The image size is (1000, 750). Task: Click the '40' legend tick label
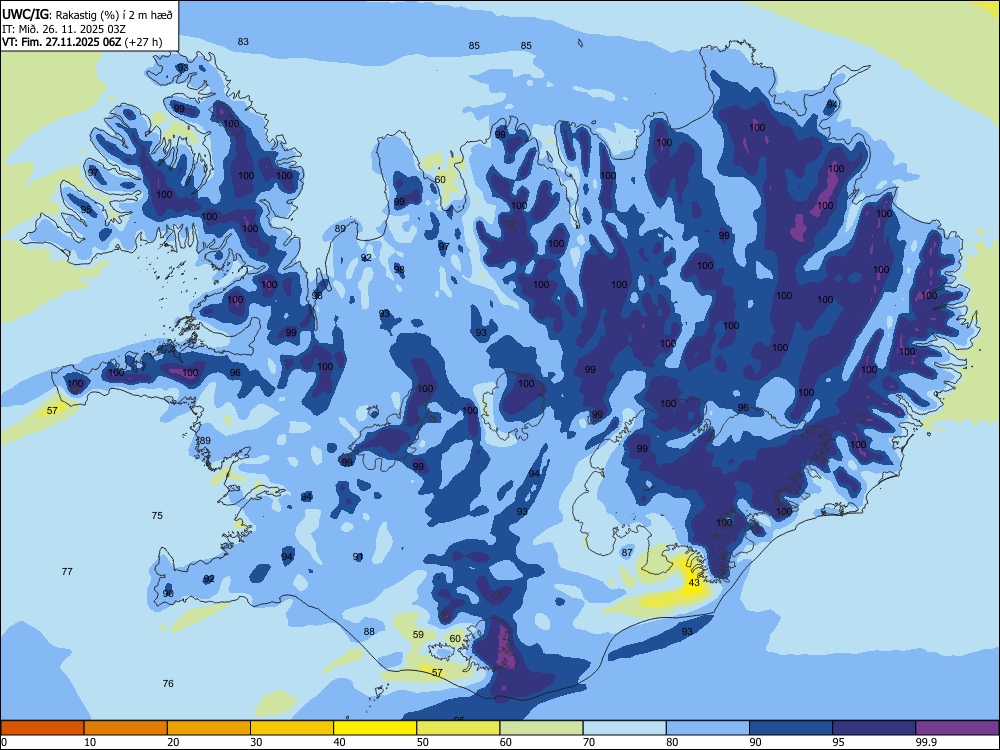pos(339,742)
